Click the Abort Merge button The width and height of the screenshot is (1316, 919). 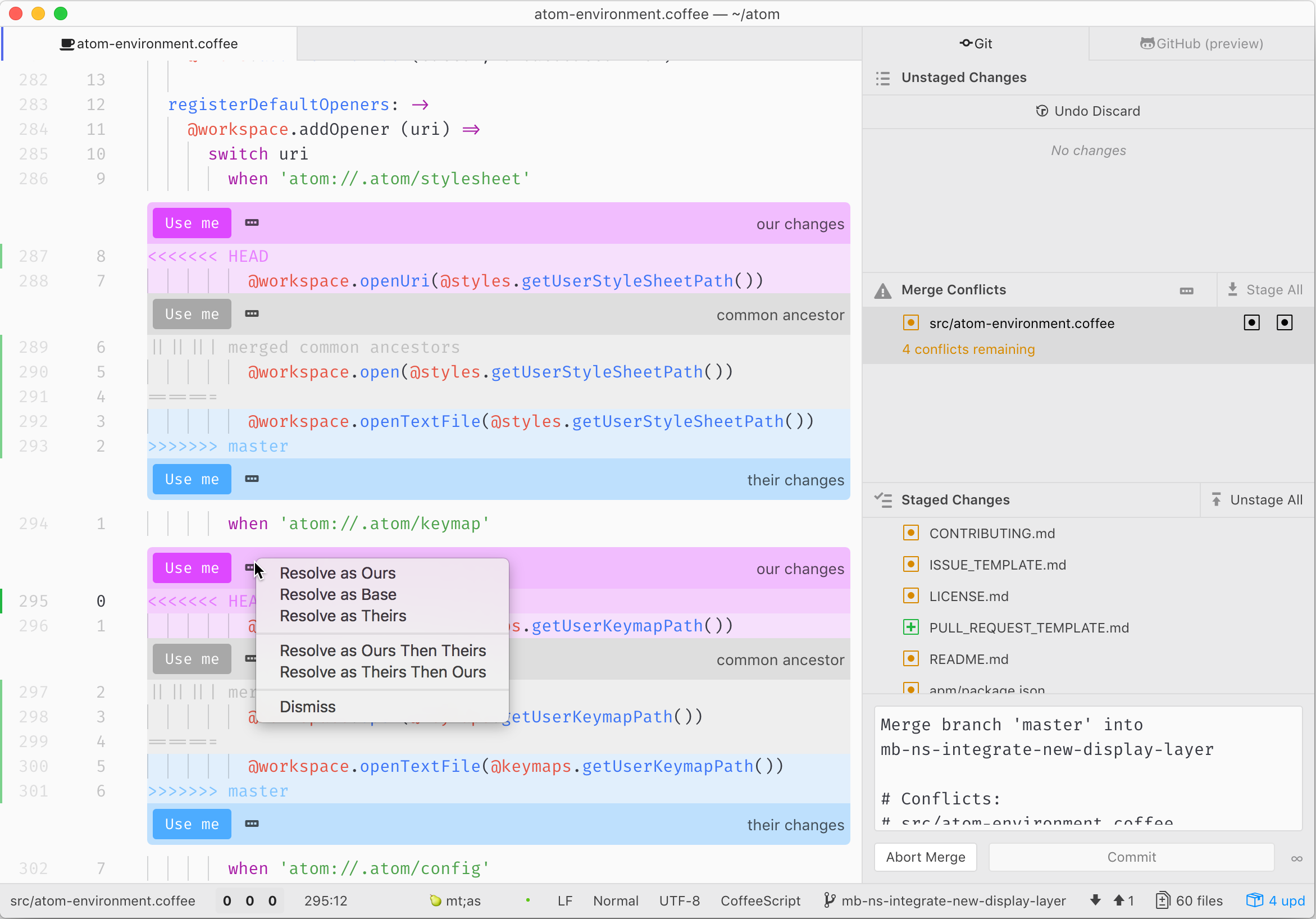(925, 857)
